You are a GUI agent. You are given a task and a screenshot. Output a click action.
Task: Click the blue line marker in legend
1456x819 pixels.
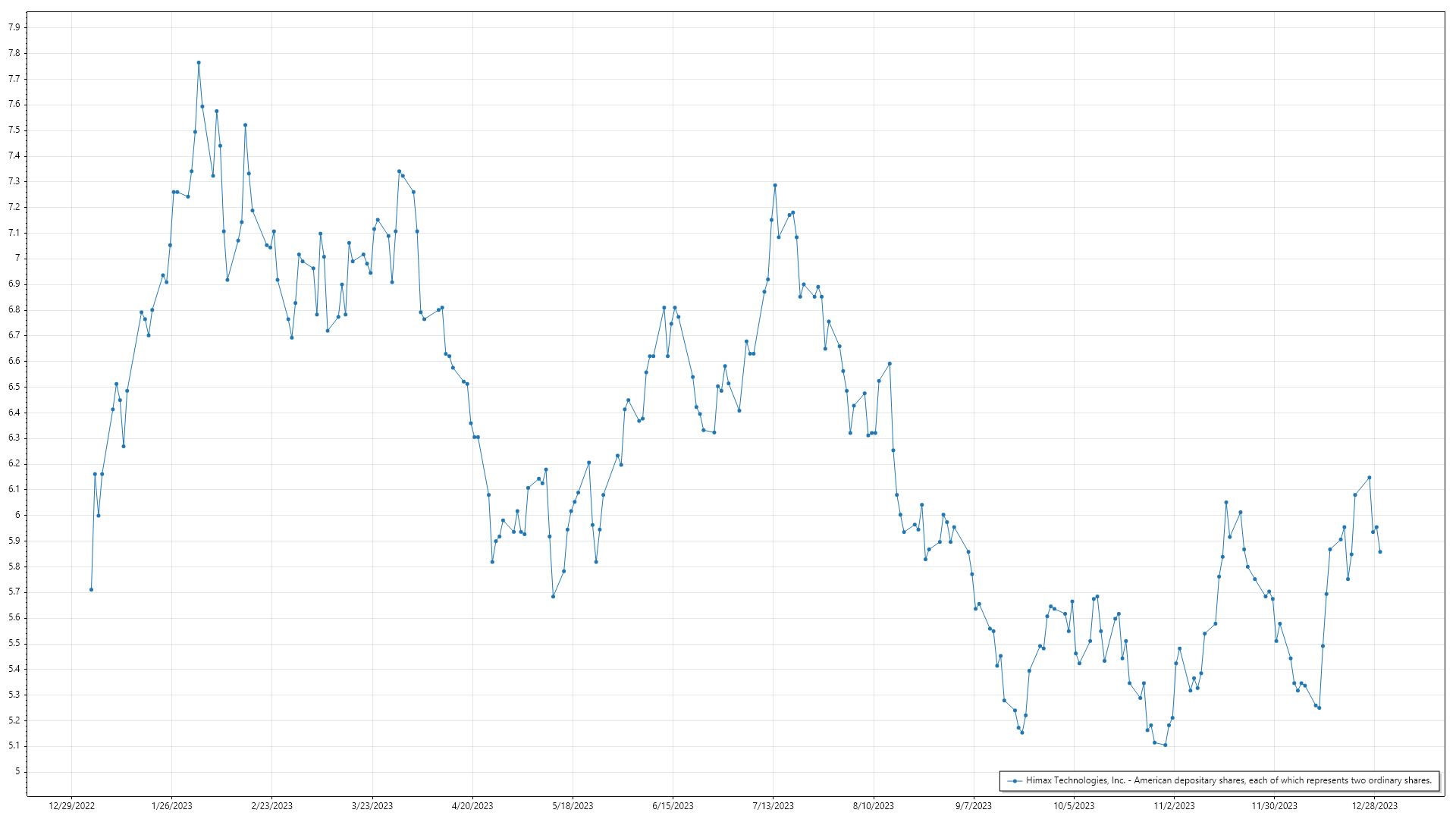coord(1015,781)
